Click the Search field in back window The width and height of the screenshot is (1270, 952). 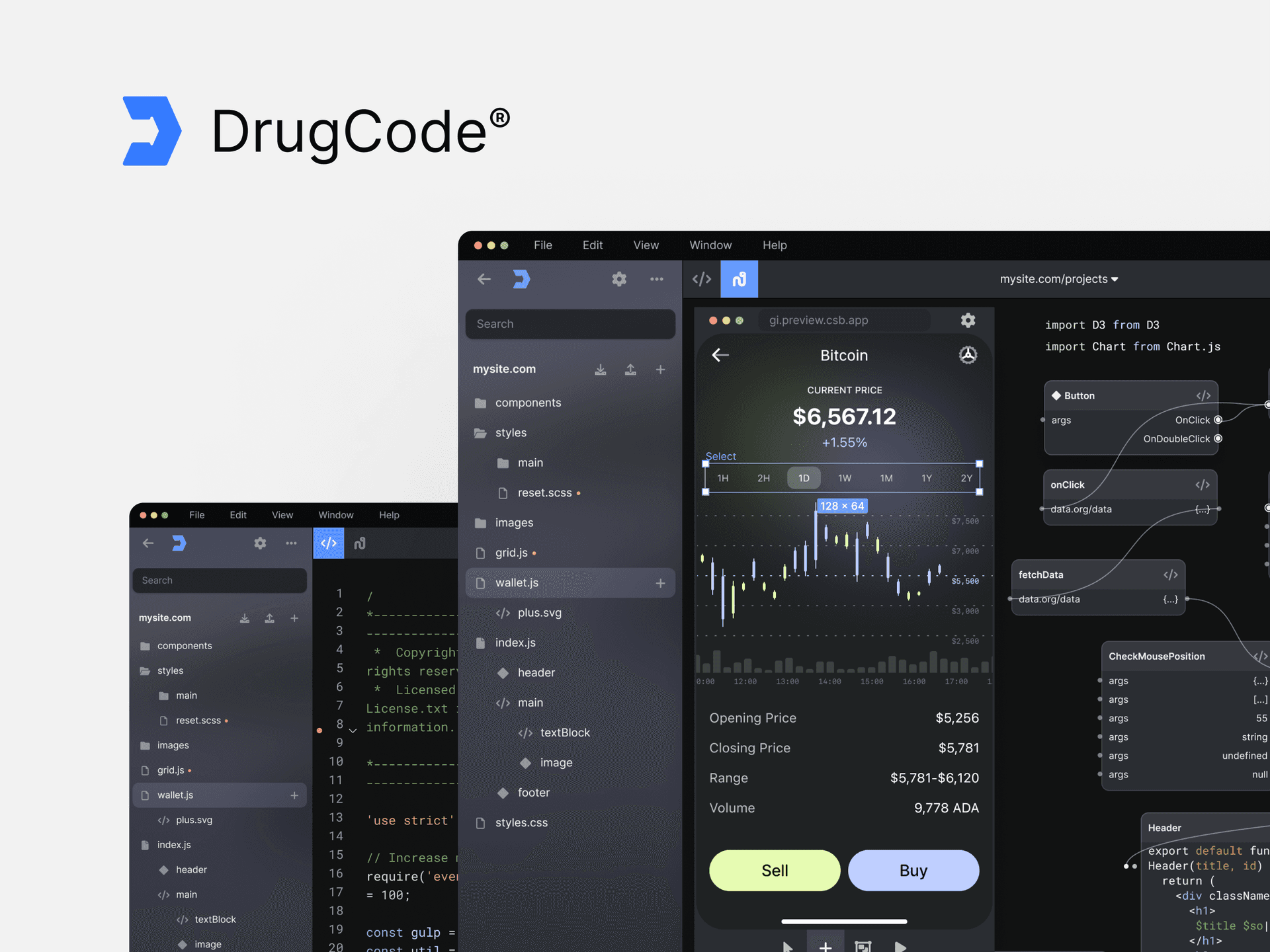pos(220,580)
